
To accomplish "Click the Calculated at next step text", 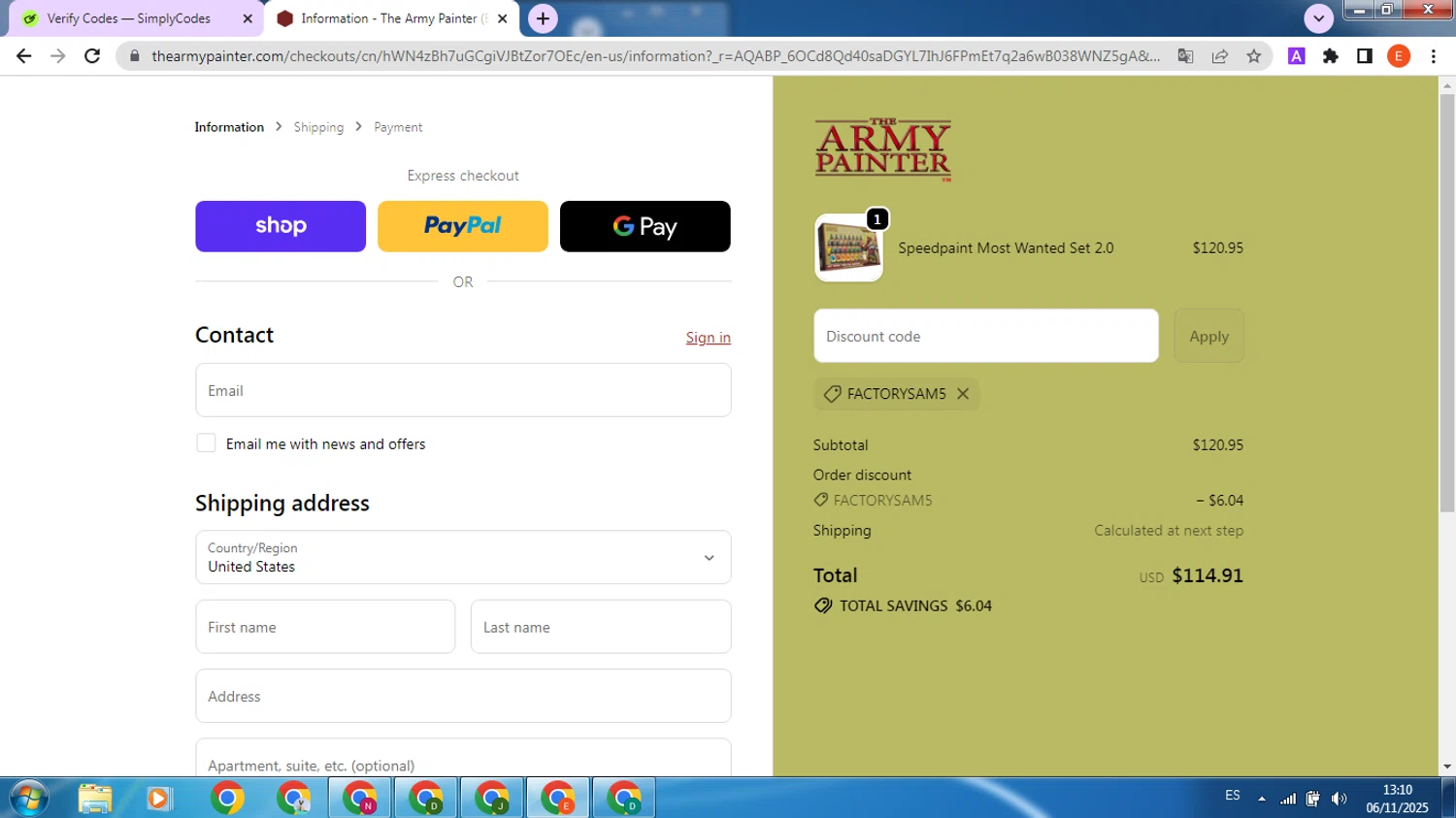I will point(1169,531).
